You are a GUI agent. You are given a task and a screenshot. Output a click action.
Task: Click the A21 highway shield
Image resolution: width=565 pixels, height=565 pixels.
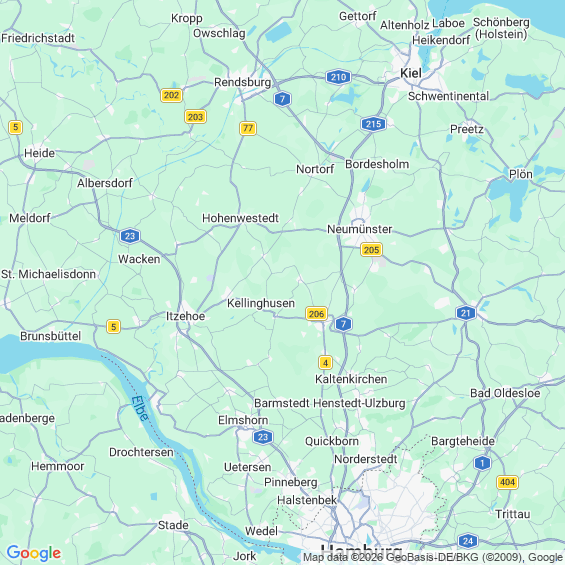coord(466,313)
